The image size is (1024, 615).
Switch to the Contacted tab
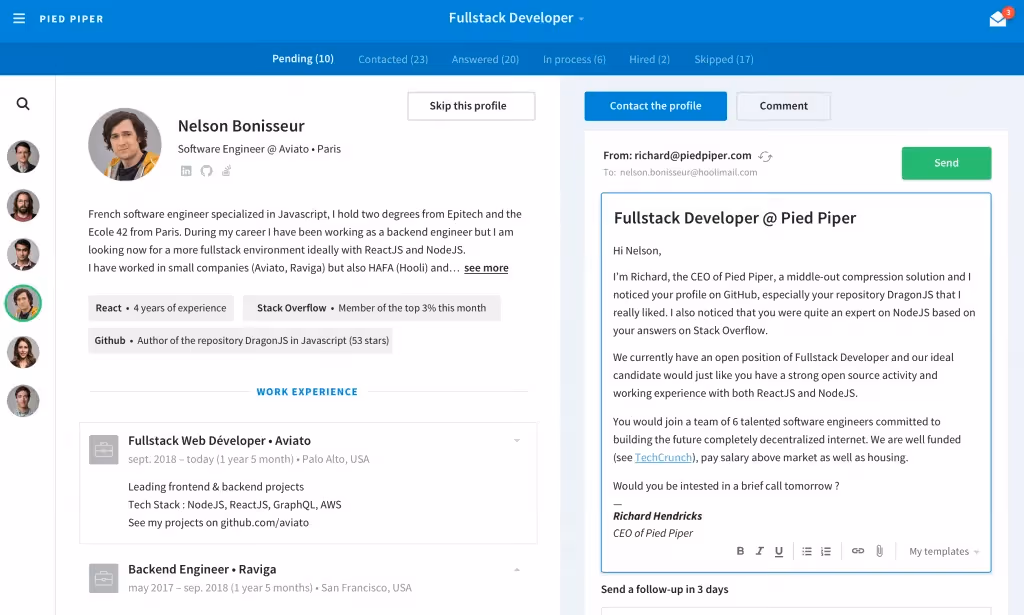pos(392,59)
